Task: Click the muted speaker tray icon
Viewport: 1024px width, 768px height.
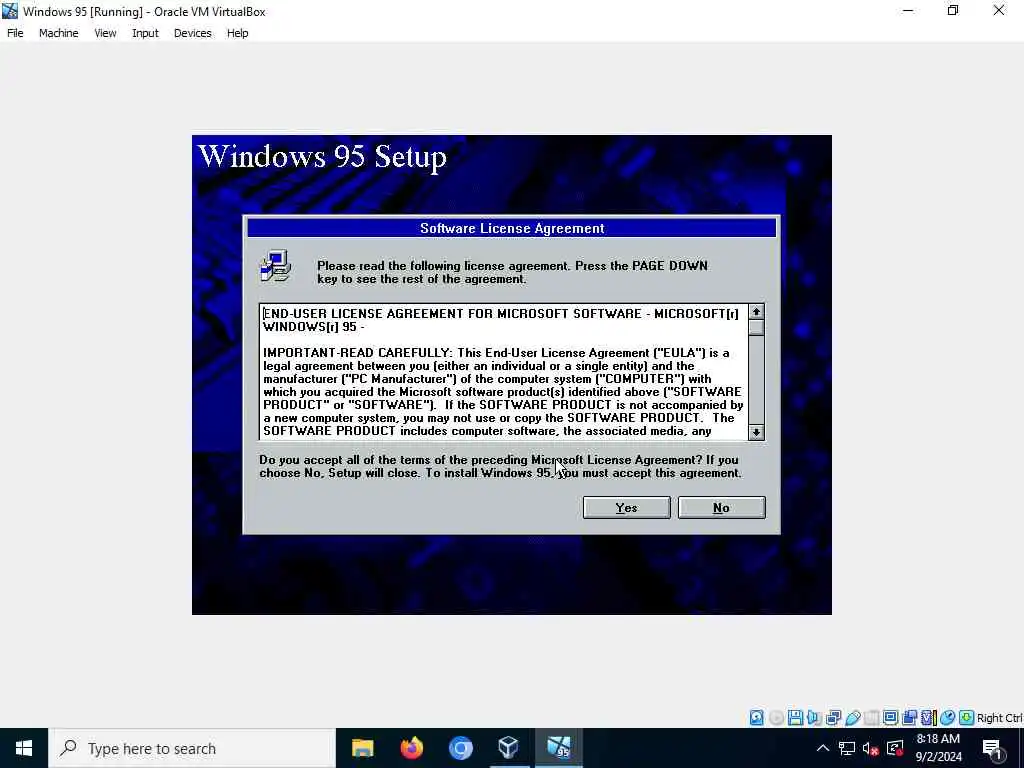Action: tap(871, 748)
